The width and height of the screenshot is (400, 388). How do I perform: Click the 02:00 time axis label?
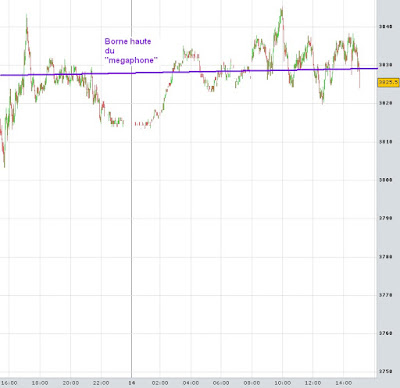[x=160, y=383]
